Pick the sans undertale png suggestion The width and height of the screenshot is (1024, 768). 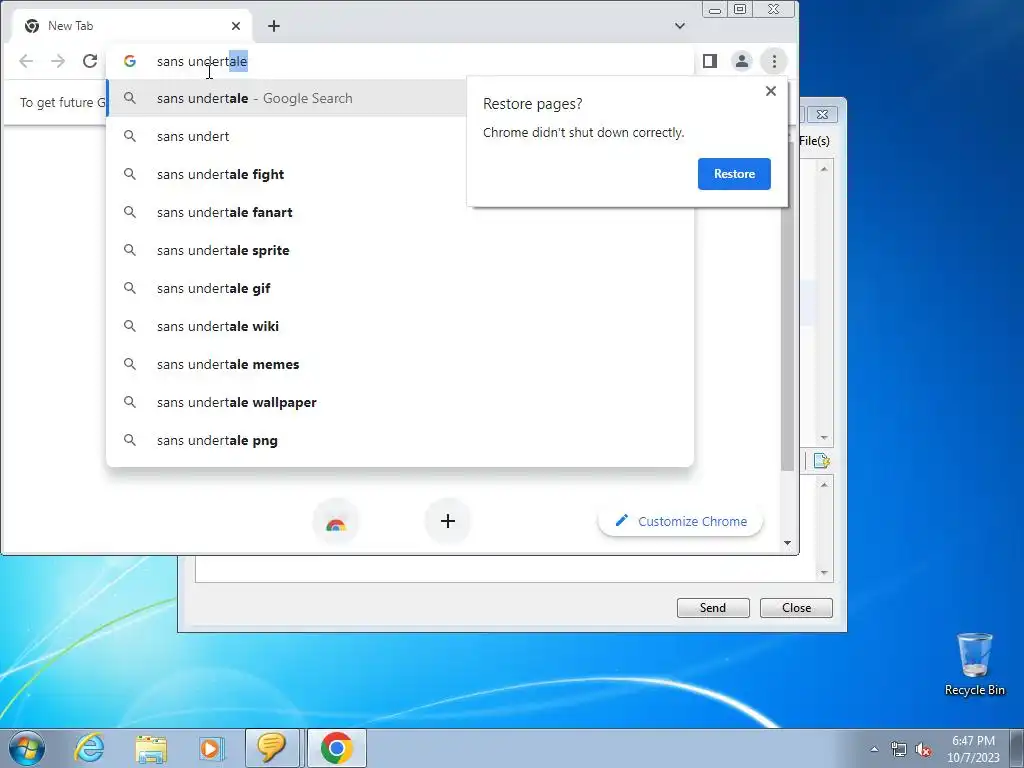point(400,440)
